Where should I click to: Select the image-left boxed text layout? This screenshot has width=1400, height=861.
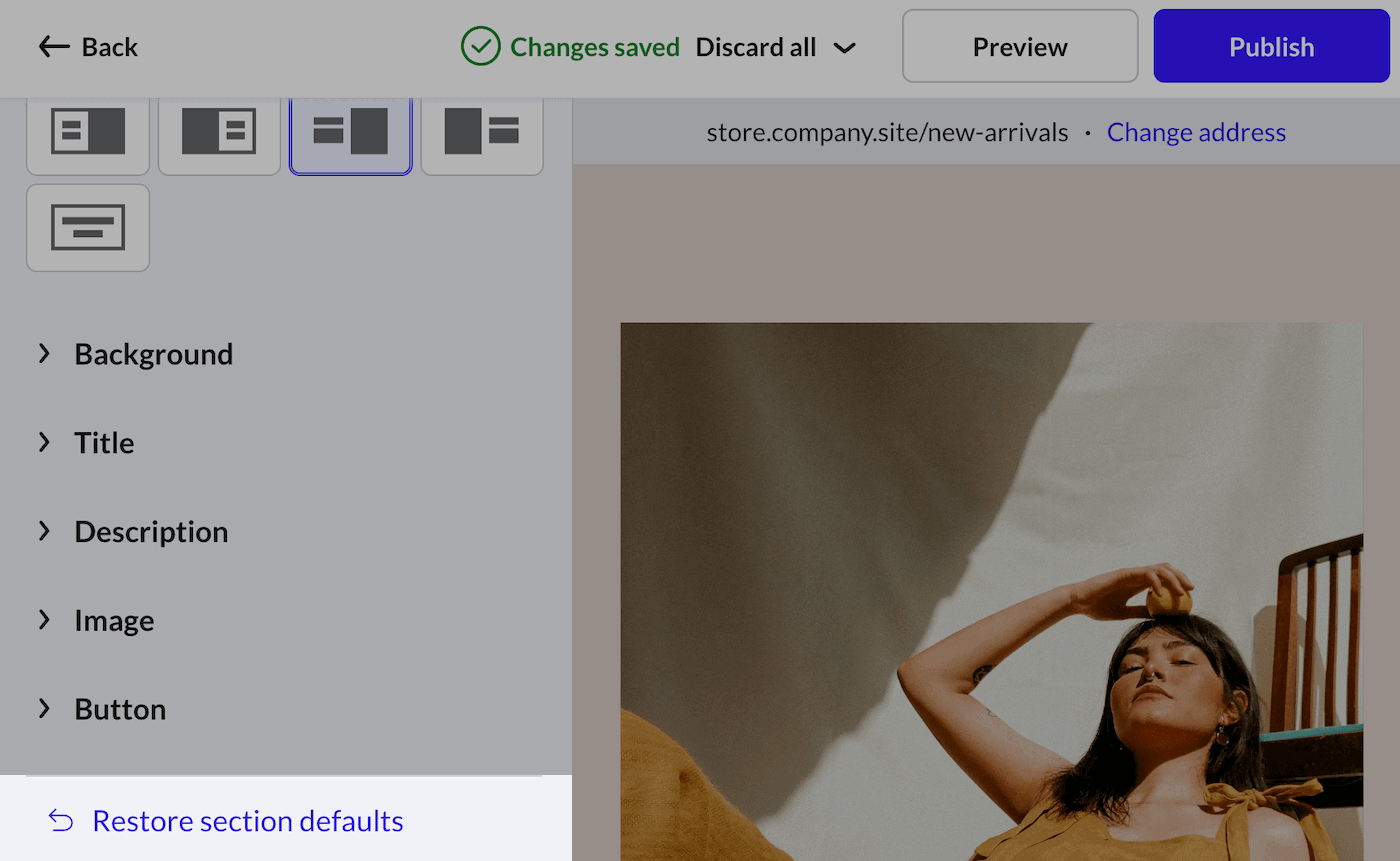coord(220,130)
